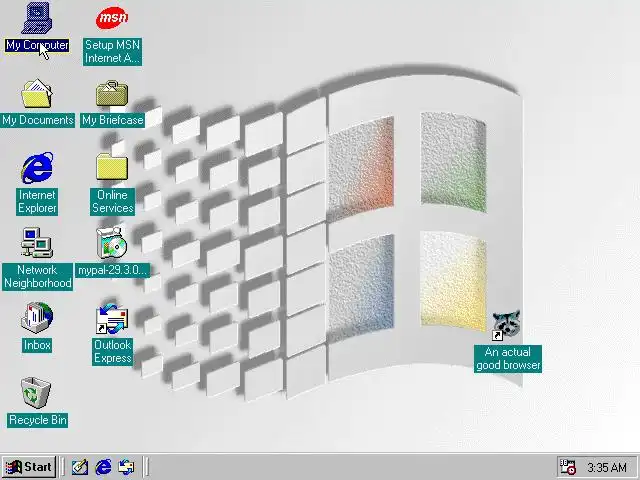Launch Internet Explorer from Quick Launch

pyautogui.click(x=103, y=467)
